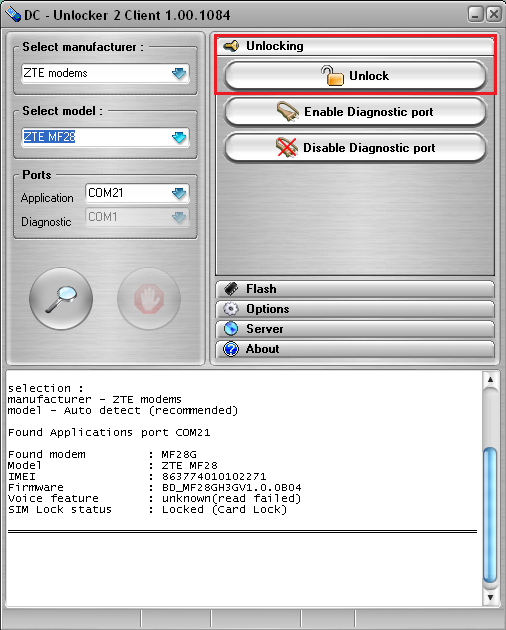Expand the Diagnostic port COM1 dropdown
Viewport: 506px width, 630px height.
tap(179, 217)
